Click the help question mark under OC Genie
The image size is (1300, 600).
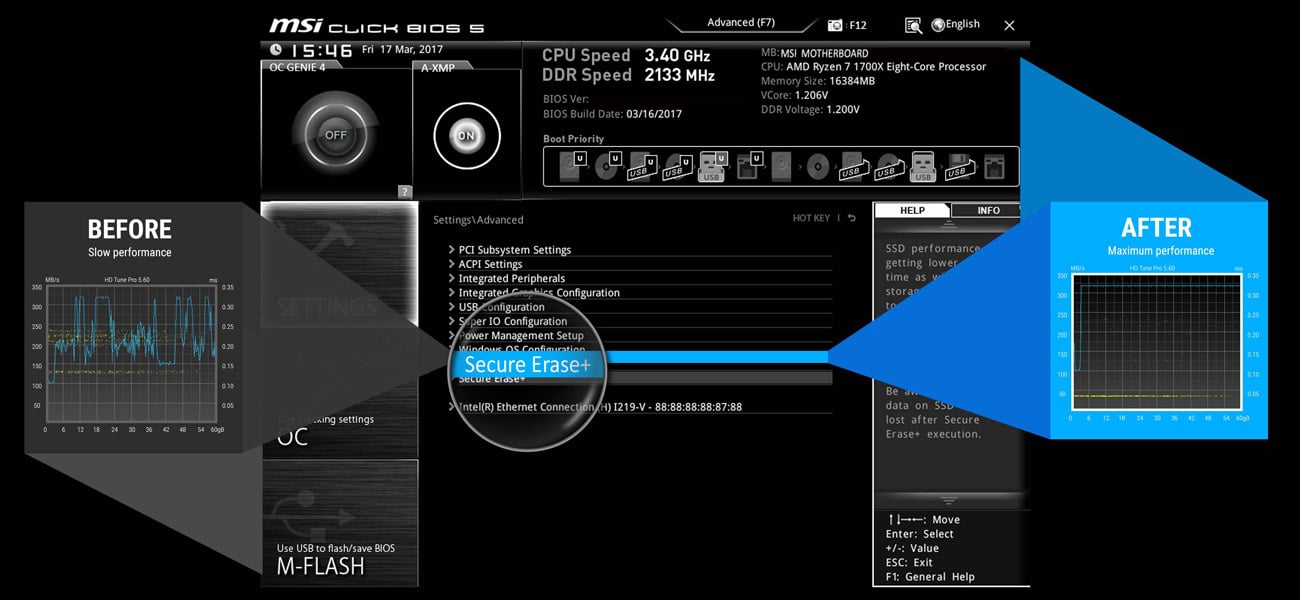pos(405,191)
